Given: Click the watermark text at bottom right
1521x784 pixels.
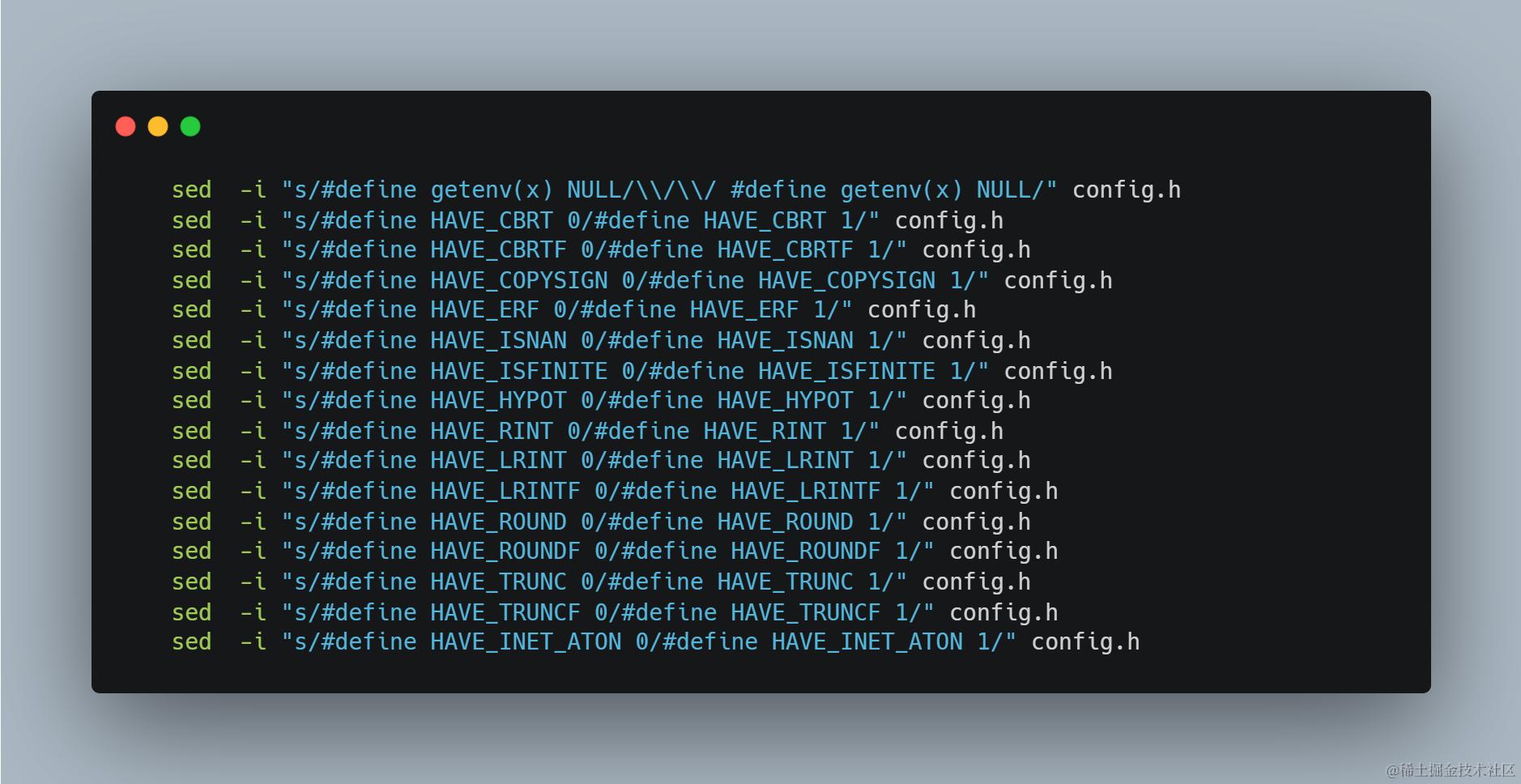Looking at the screenshot, I should [1450, 769].
